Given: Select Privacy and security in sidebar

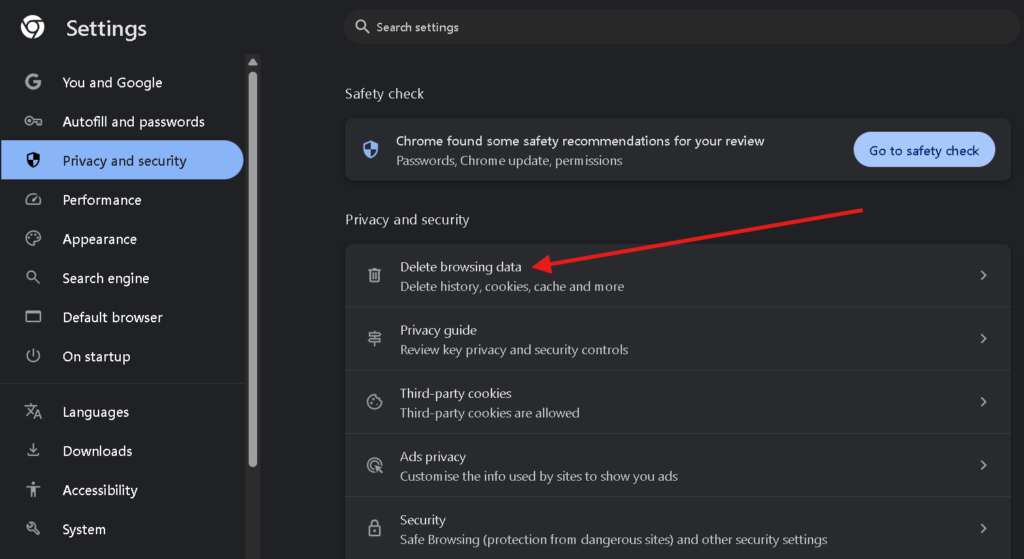Looking at the screenshot, I should coord(122,160).
